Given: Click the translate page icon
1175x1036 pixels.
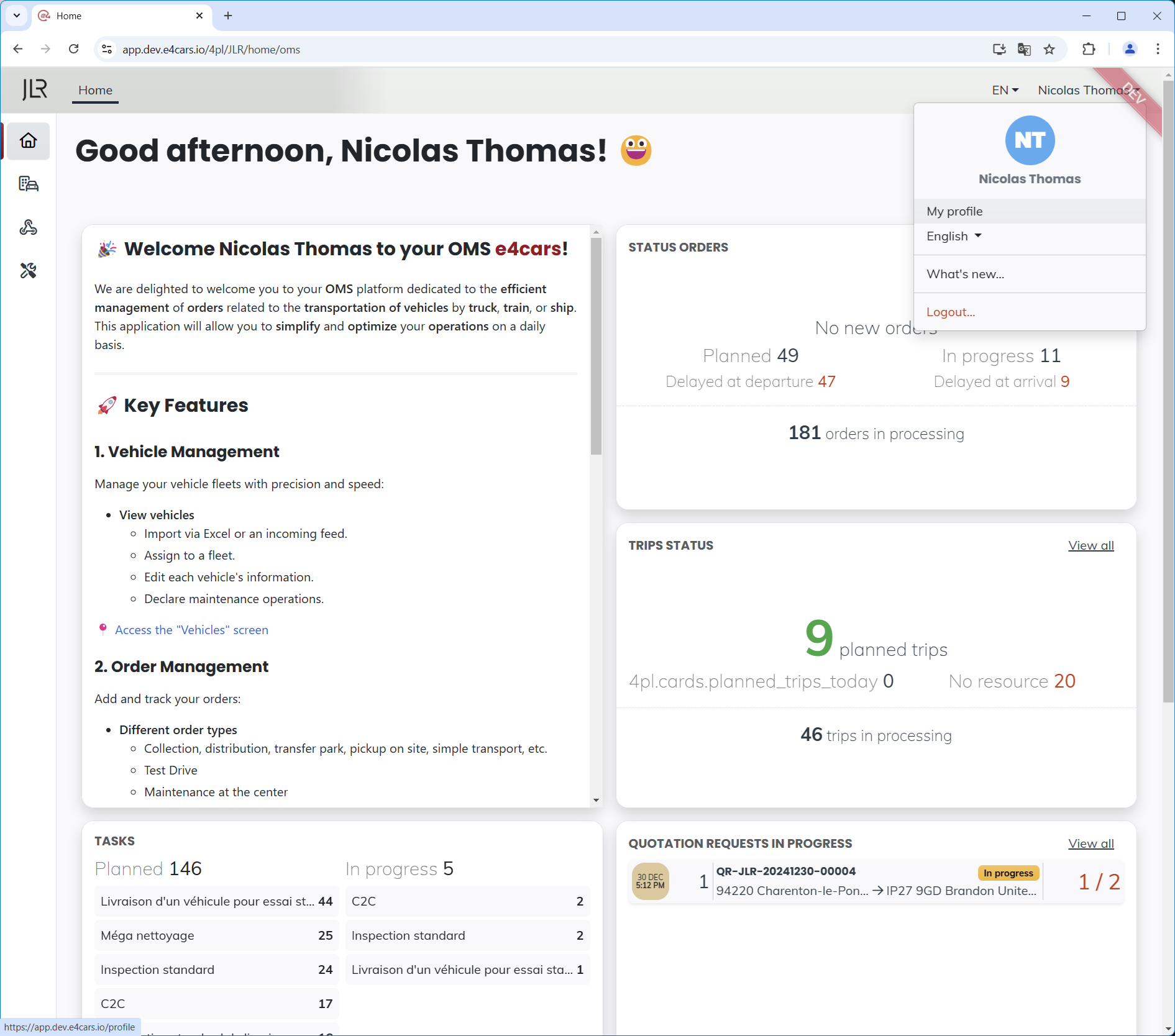Looking at the screenshot, I should [1024, 50].
